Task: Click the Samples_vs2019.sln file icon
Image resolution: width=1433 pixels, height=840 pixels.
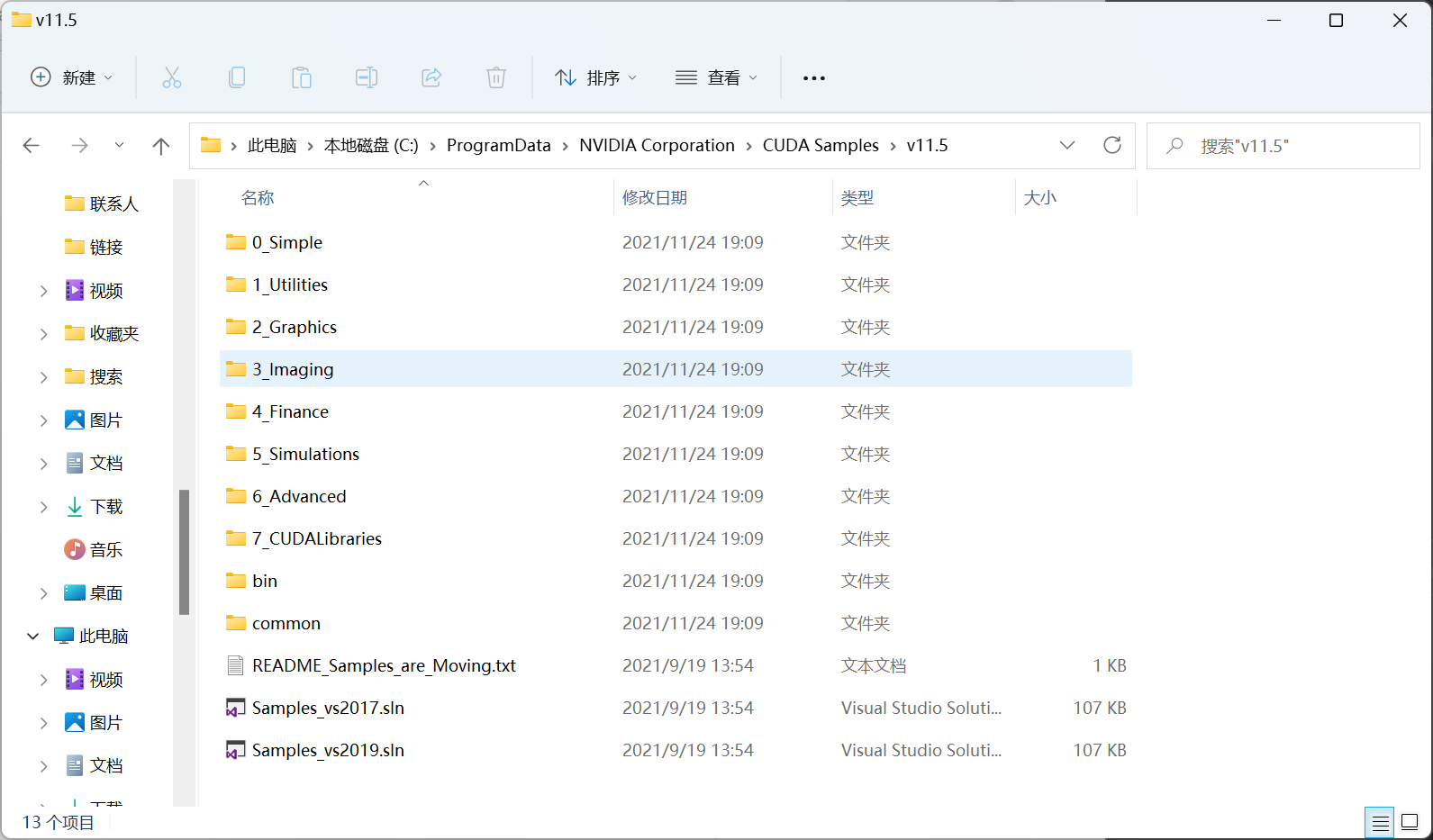Action: (x=235, y=750)
